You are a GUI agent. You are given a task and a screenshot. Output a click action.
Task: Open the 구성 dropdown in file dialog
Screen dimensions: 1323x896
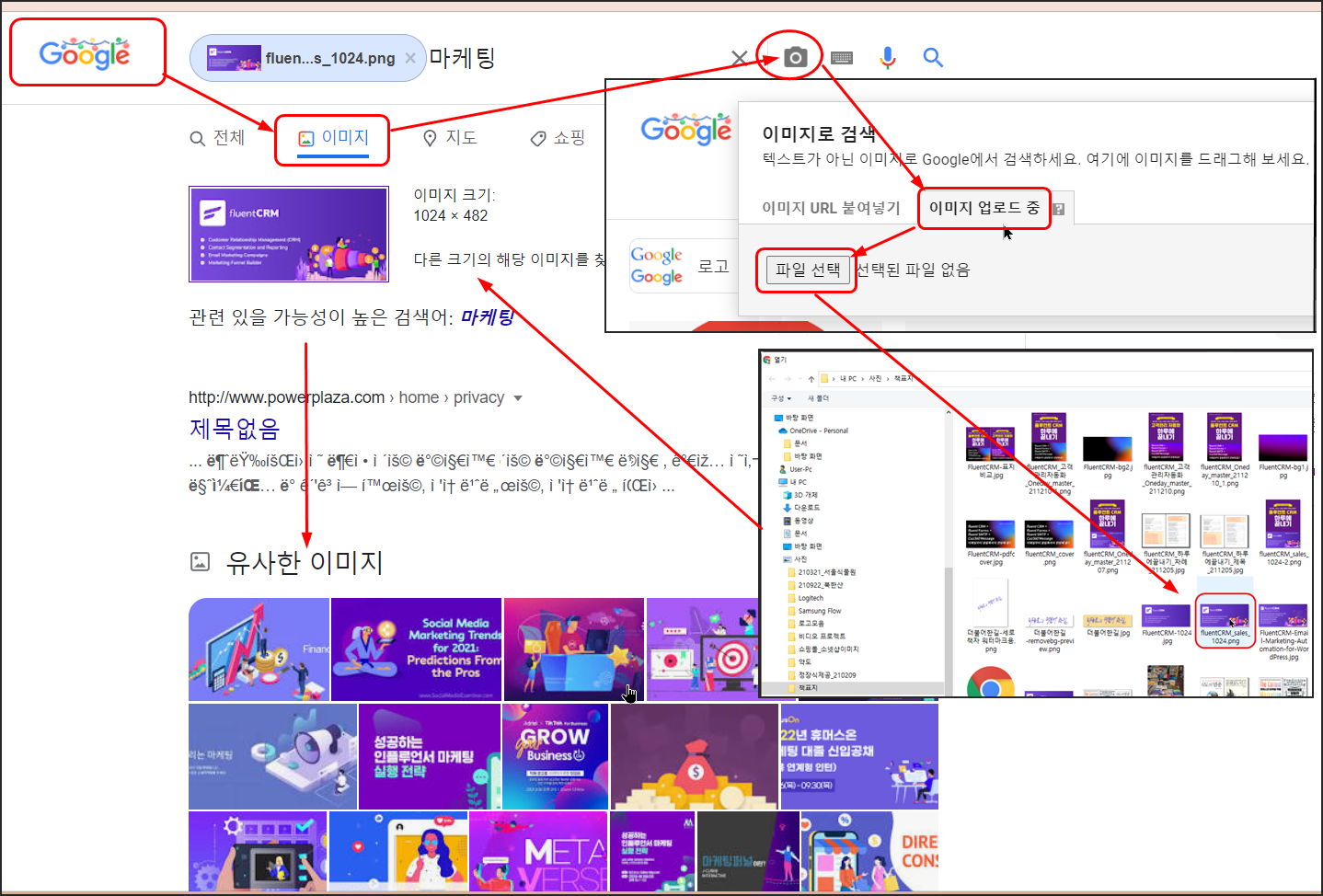(x=781, y=398)
